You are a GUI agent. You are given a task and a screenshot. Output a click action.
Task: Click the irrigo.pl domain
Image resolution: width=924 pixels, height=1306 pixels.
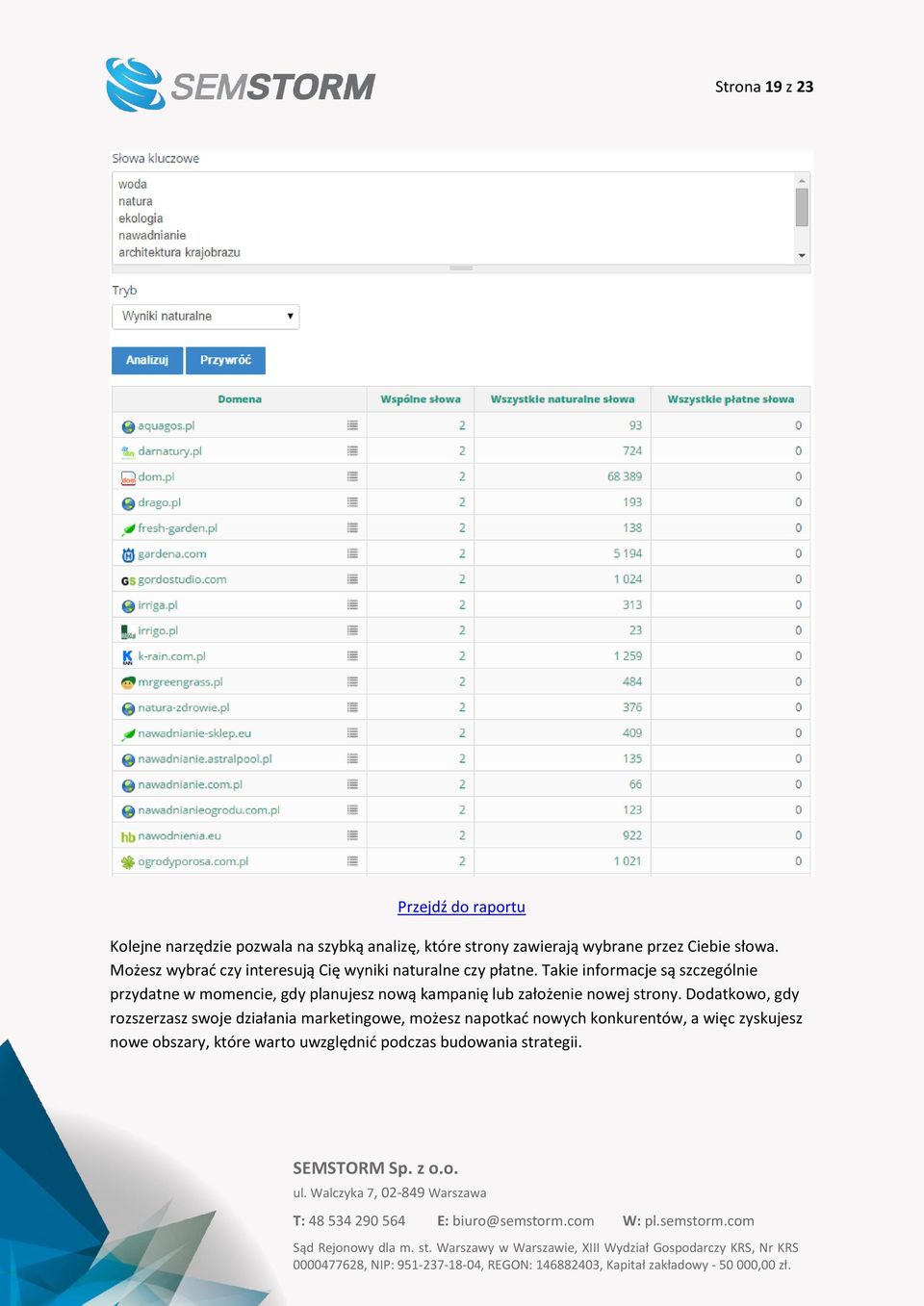point(158,630)
